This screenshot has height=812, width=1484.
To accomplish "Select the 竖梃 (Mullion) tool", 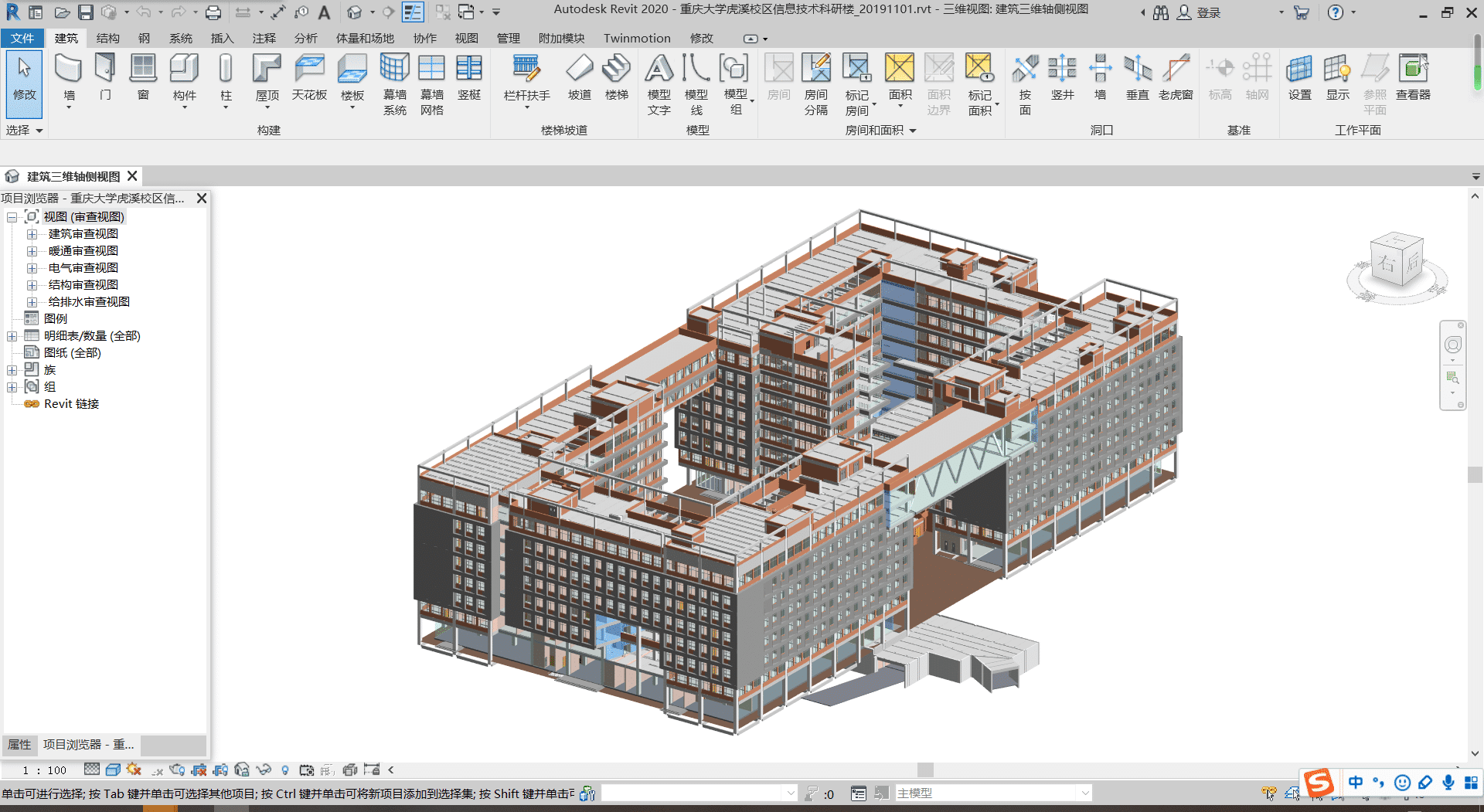I will click(468, 78).
